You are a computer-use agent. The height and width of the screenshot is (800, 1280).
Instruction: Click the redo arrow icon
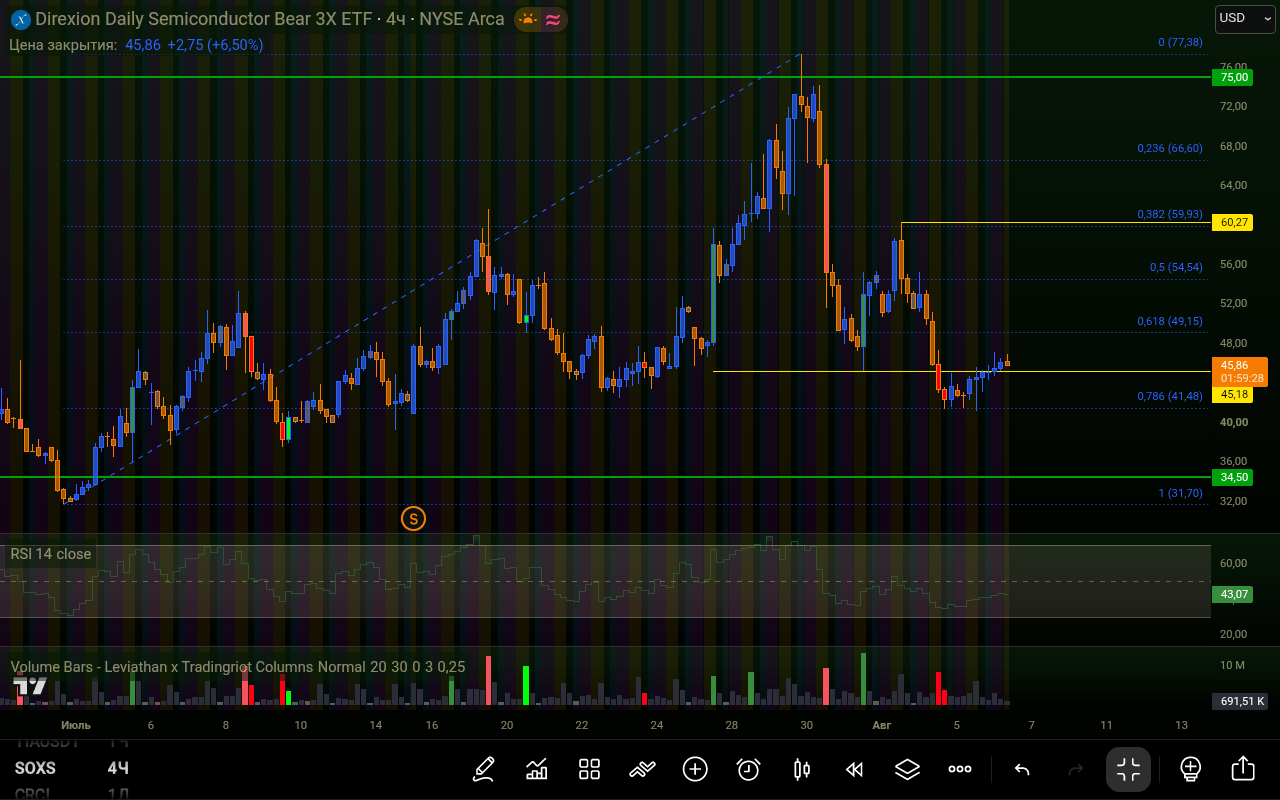(x=1076, y=769)
